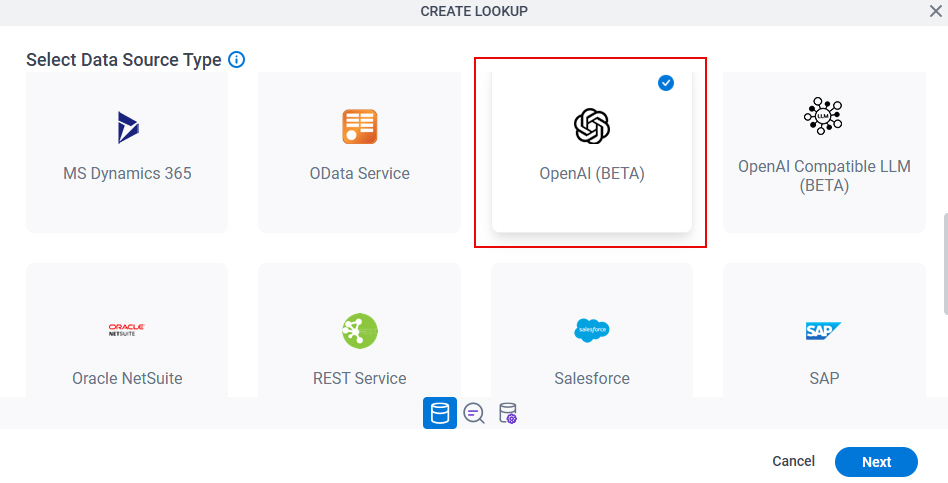This screenshot has width=948, height=483.
Task: Click the REST Service green icon
Action: coord(360,331)
